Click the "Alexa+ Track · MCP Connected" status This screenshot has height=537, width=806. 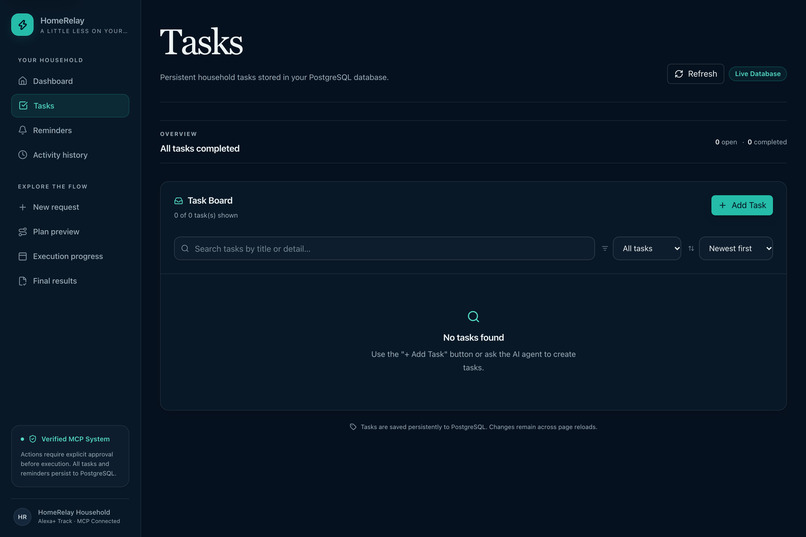[x=79, y=521]
